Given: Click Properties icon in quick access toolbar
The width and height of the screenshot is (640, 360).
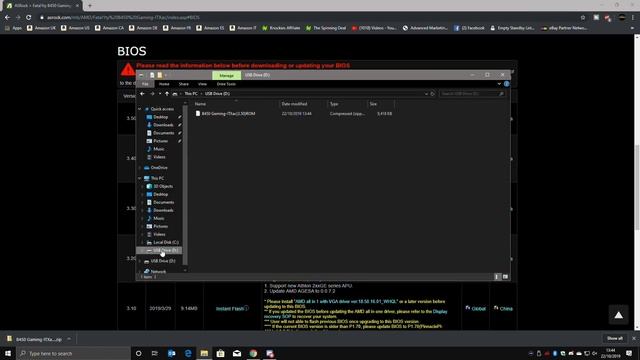Looking at the screenshot, I should 152,75.
